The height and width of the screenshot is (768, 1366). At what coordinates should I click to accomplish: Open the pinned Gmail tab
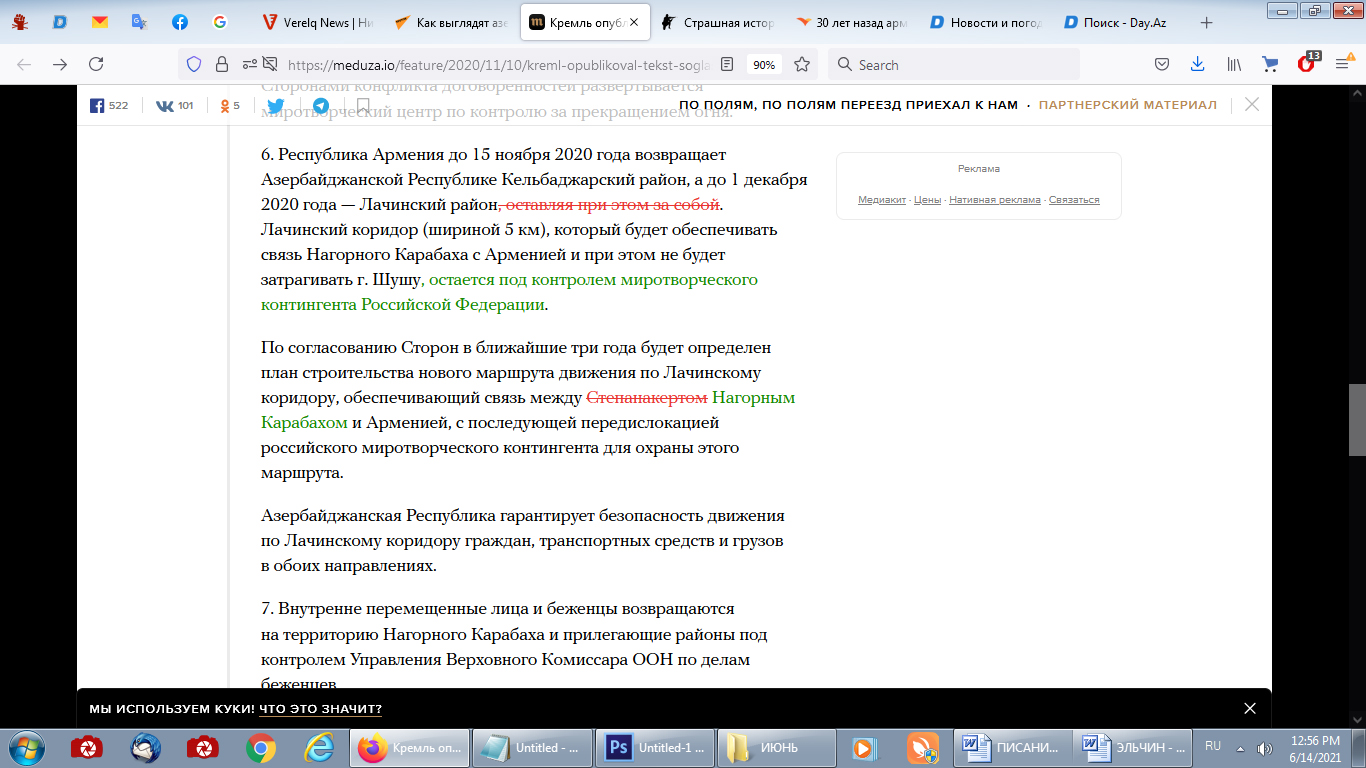coord(100,22)
